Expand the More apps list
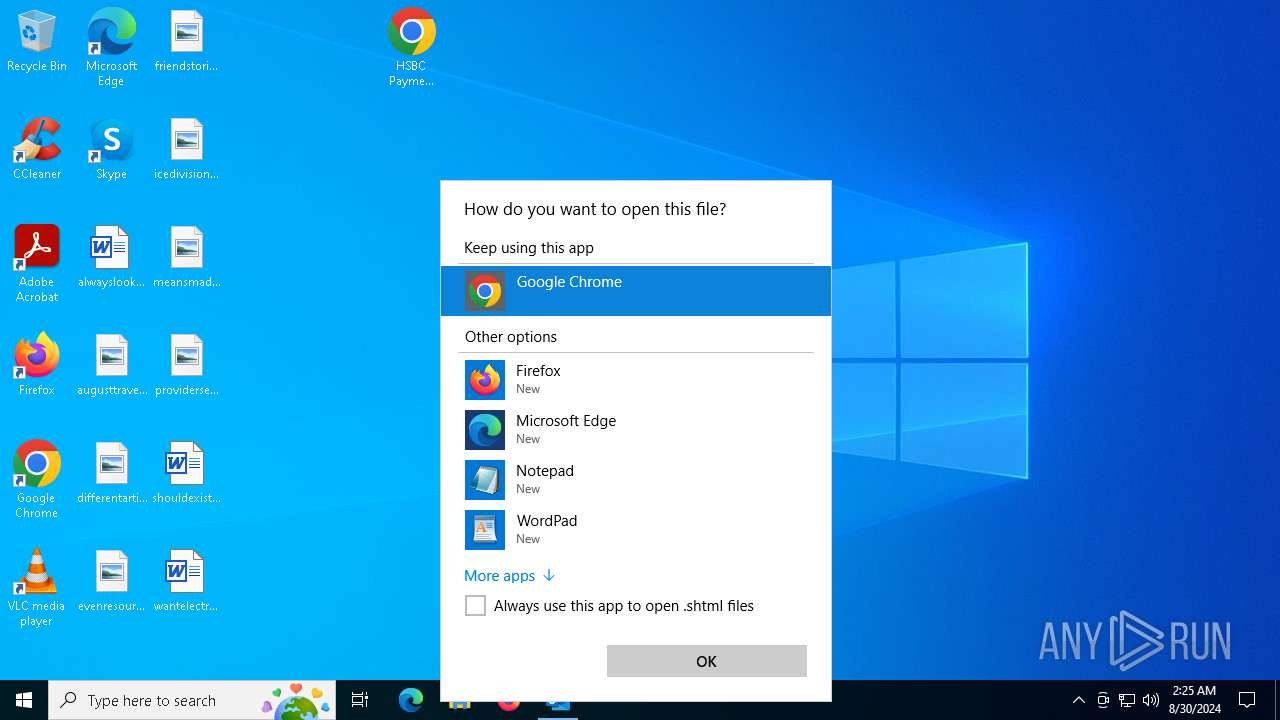Image resolution: width=1280 pixels, height=720 pixels. [x=509, y=576]
